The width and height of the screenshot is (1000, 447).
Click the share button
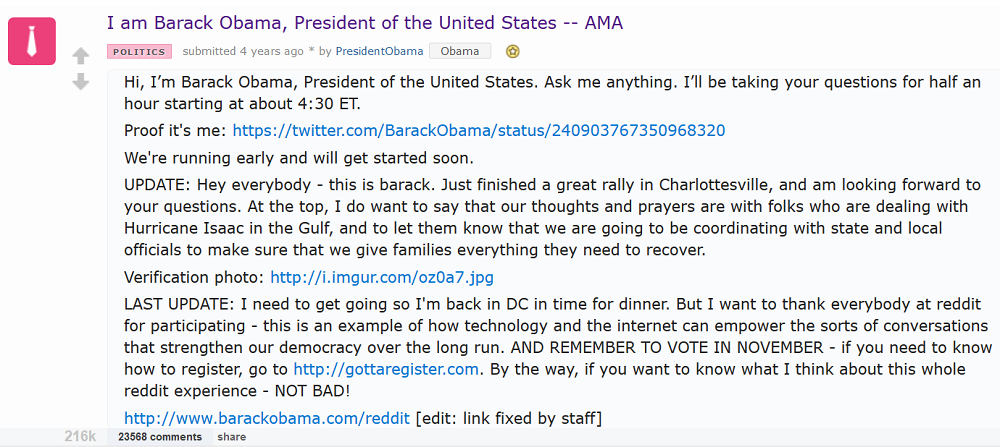point(232,437)
